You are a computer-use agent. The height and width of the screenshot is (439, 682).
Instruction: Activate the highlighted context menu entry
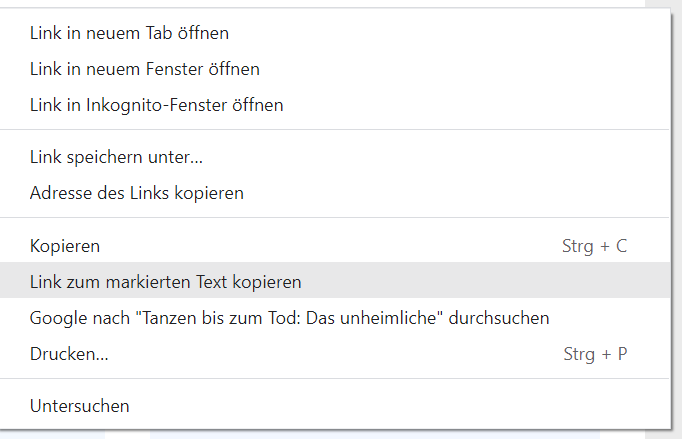166,282
